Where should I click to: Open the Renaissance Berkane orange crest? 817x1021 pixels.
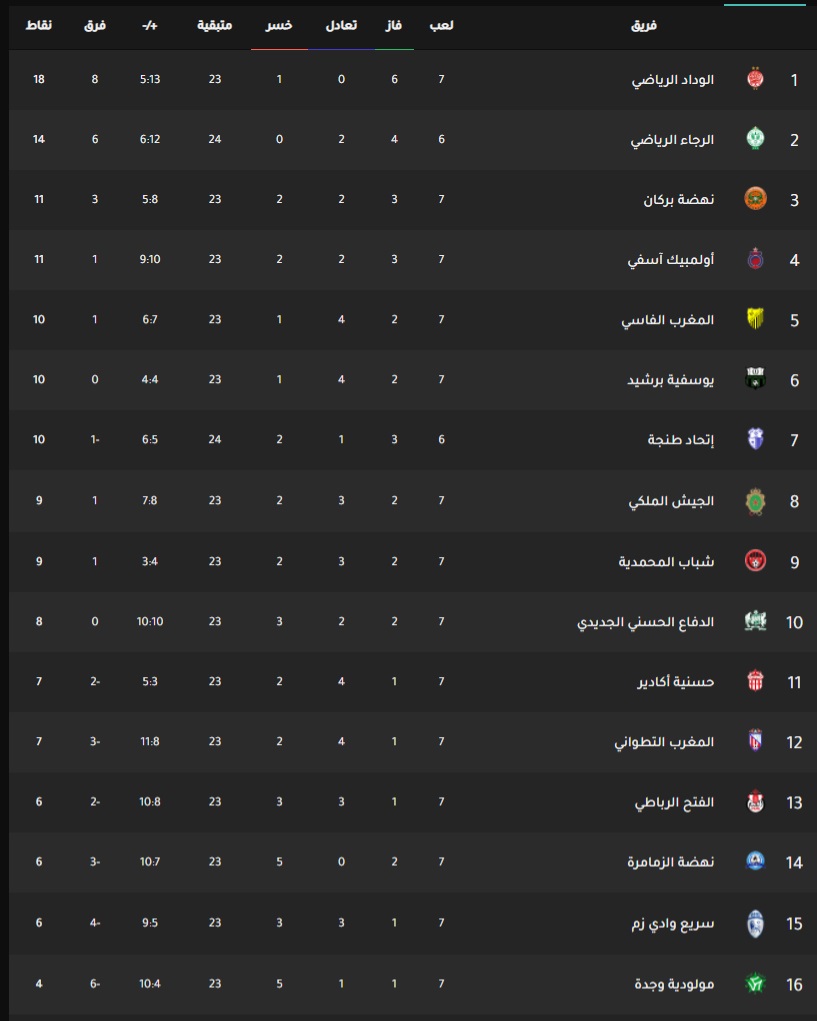755,199
